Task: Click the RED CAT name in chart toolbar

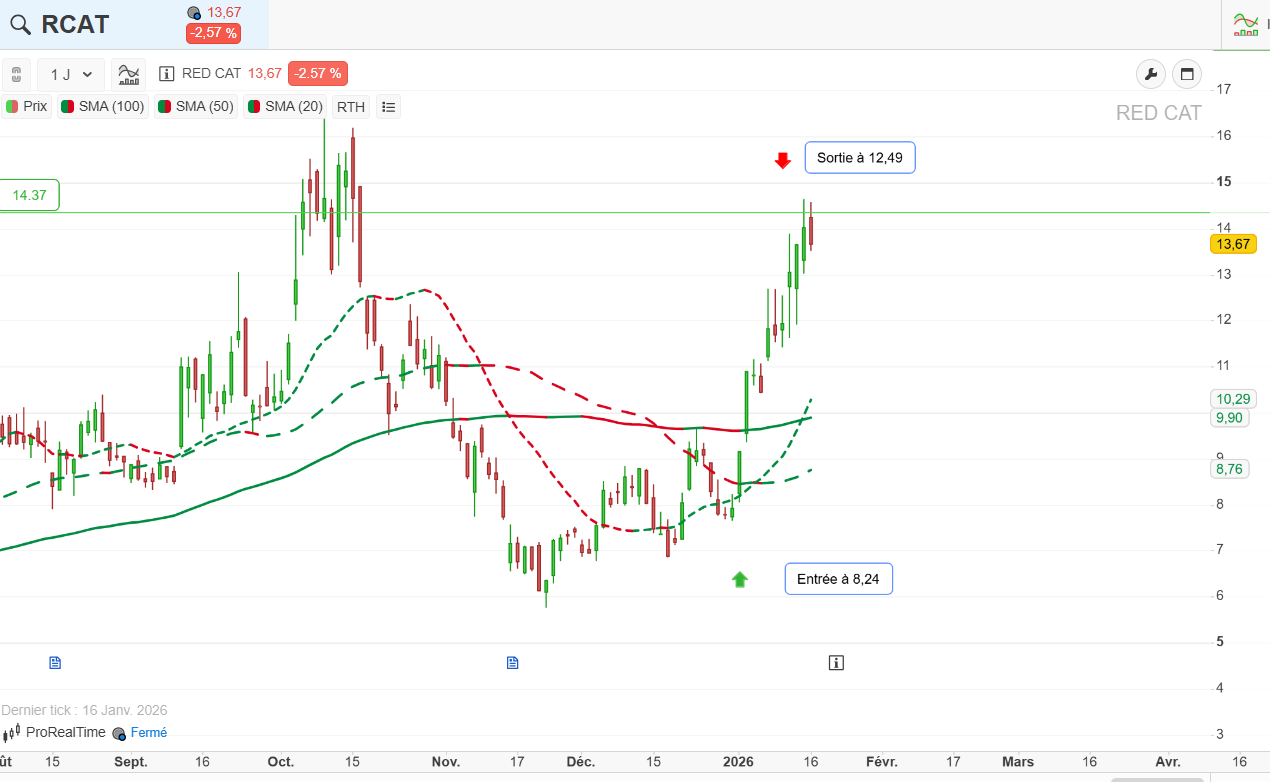Action: coord(211,73)
